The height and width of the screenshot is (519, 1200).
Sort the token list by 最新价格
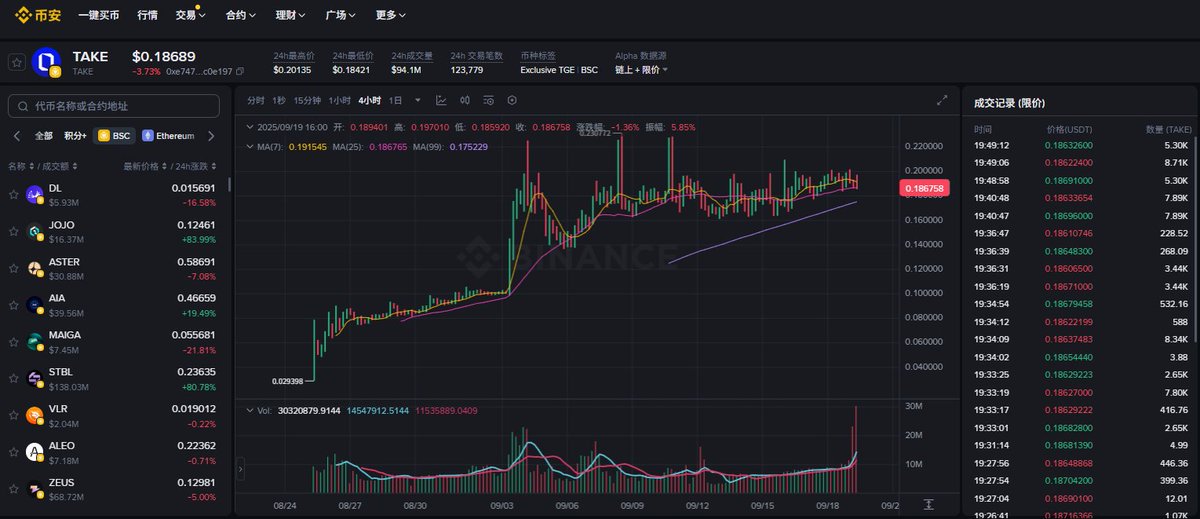point(144,166)
